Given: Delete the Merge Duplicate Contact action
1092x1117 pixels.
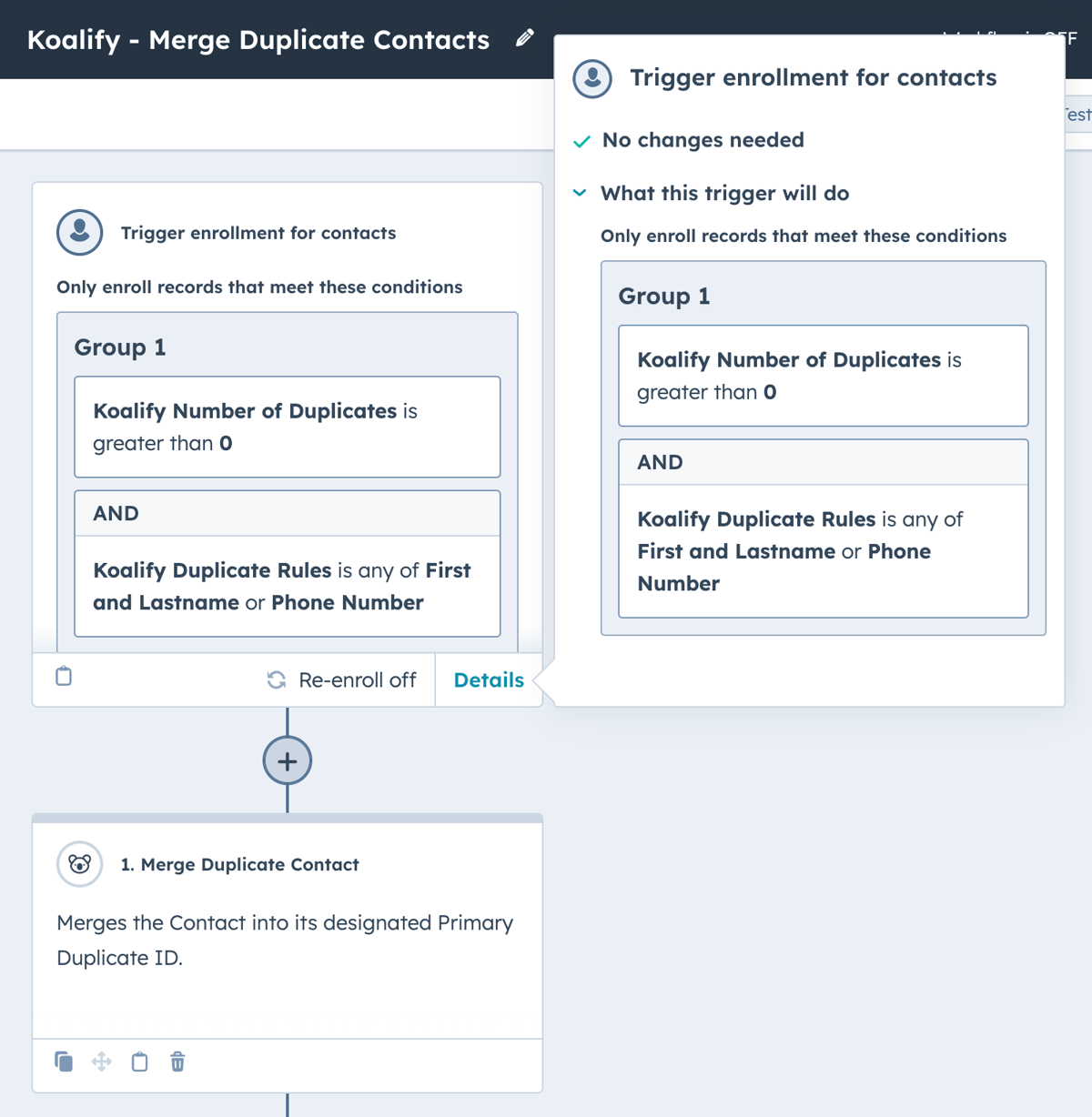Looking at the screenshot, I should [177, 1062].
